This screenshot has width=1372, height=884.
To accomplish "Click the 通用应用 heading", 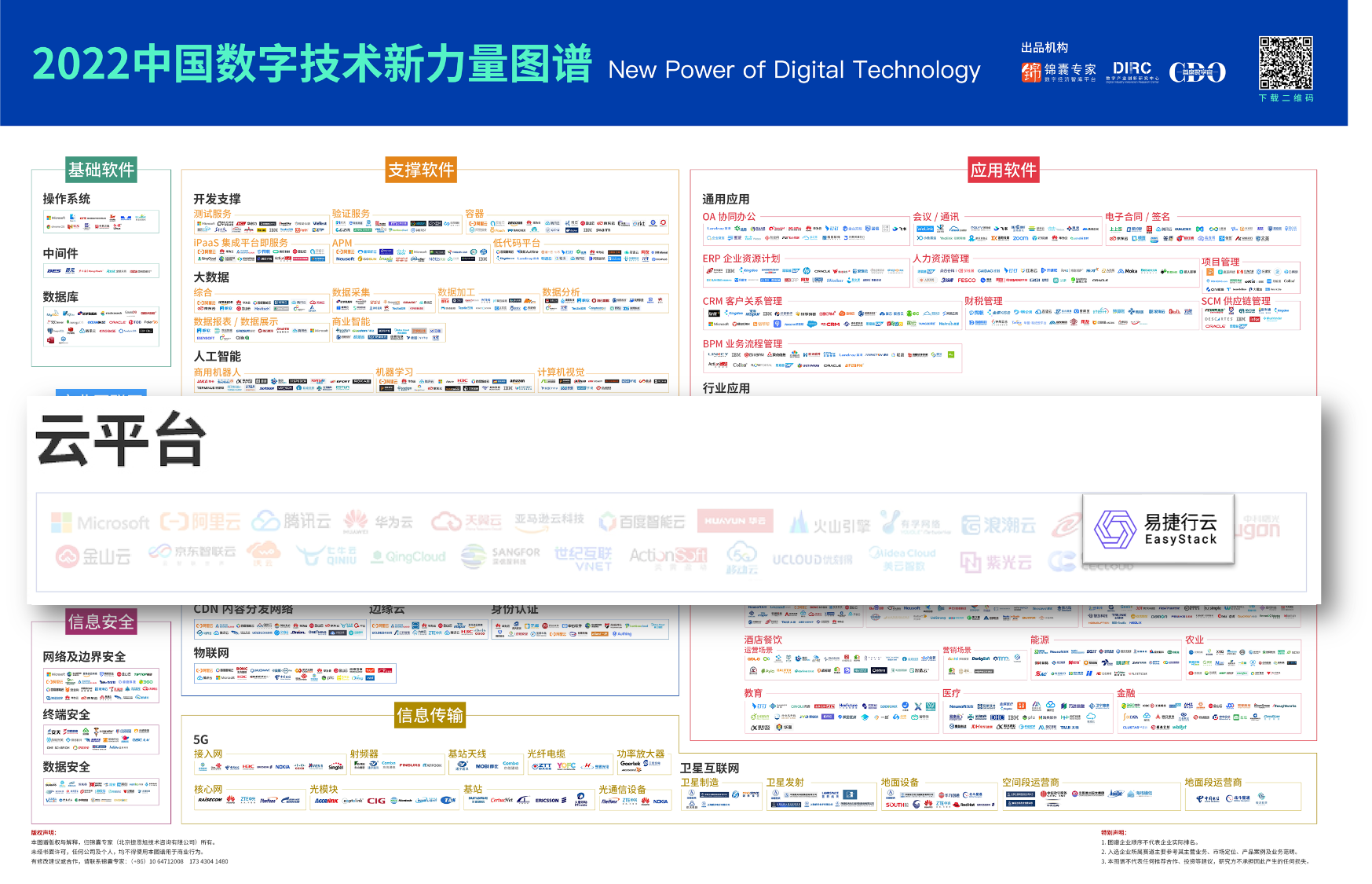I will 726,199.
